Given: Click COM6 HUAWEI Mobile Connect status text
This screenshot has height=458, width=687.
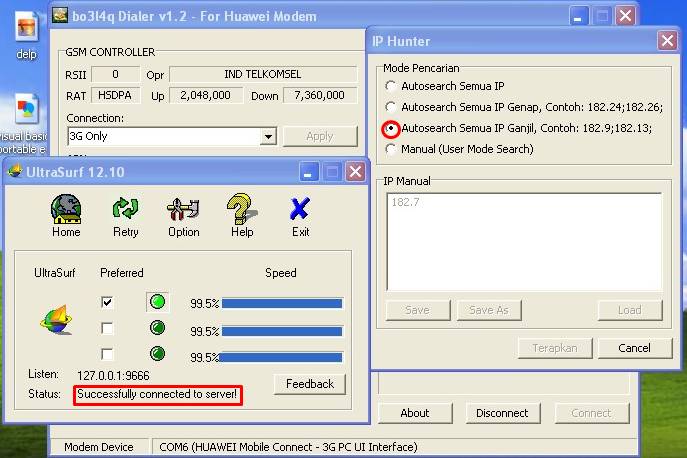Looking at the screenshot, I should coord(288,447).
